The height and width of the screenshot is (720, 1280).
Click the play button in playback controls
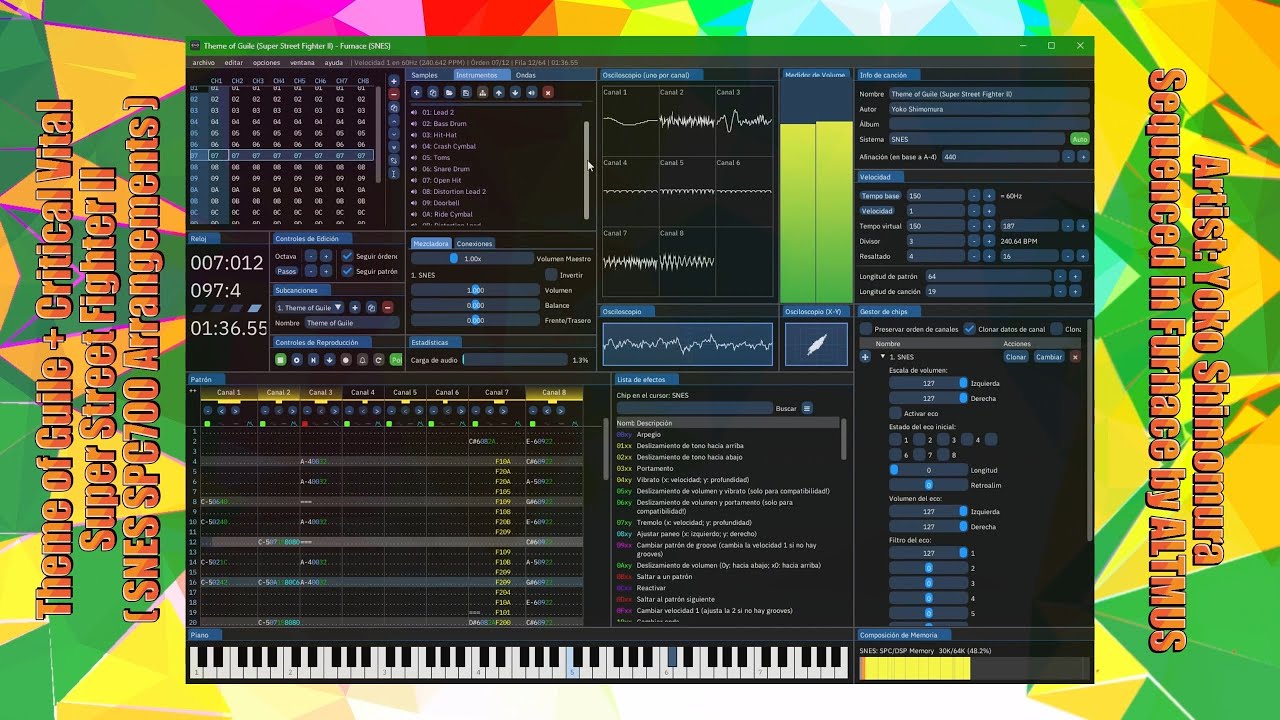tap(297, 360)
